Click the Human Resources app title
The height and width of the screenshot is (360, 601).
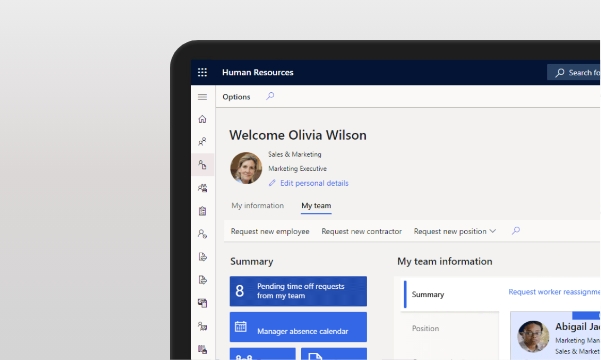click(258, 72)
